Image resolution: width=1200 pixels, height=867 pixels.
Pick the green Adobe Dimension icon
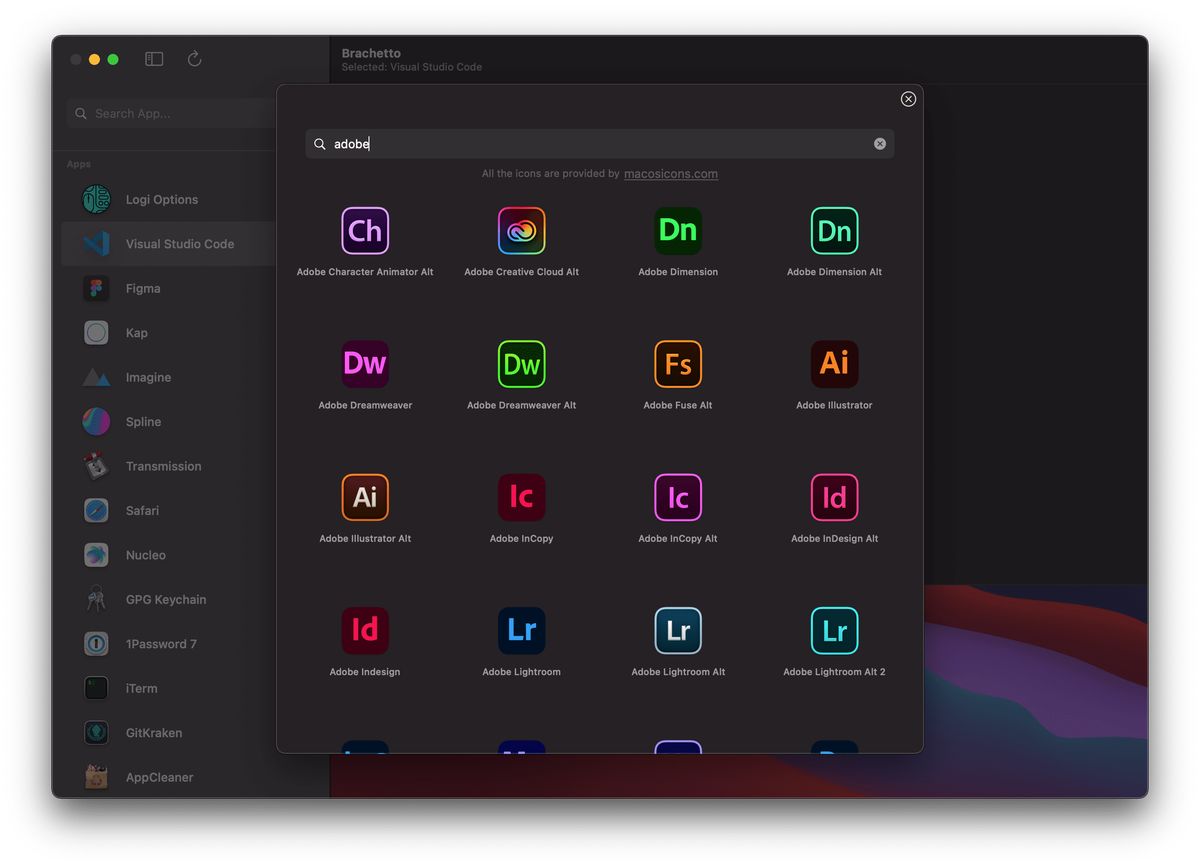point(678,231)
